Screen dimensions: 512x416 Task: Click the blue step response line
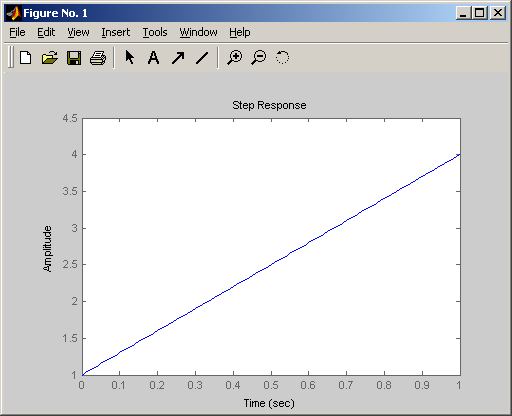[x=271, y=265]
